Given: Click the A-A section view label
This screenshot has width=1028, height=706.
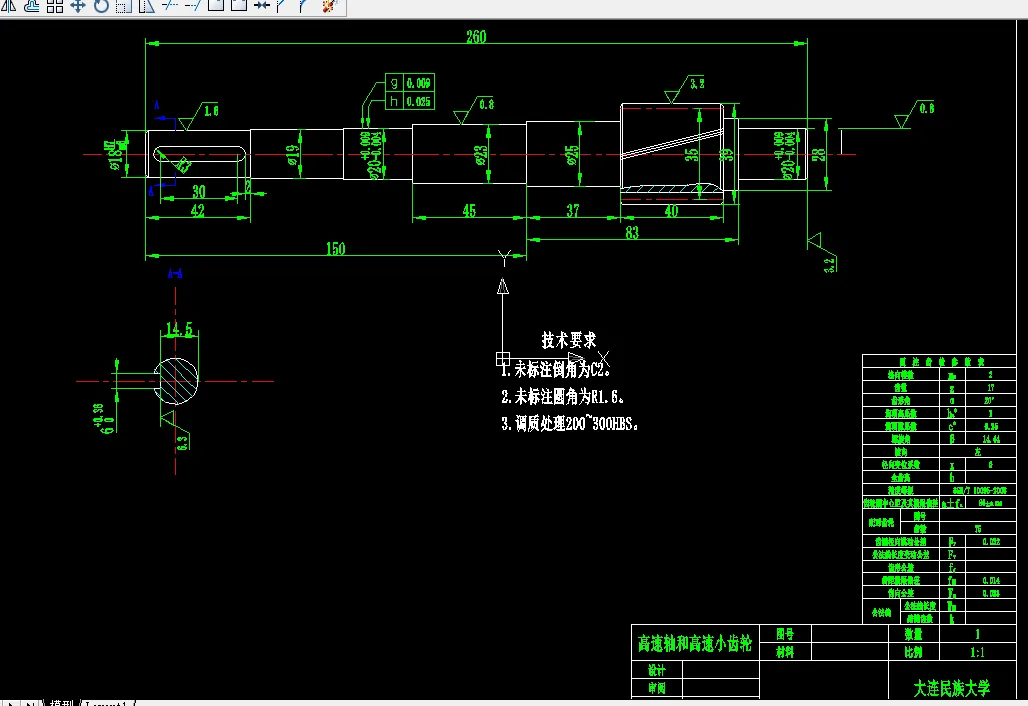Looking at the screenshot, I should (x=175, y=273).
